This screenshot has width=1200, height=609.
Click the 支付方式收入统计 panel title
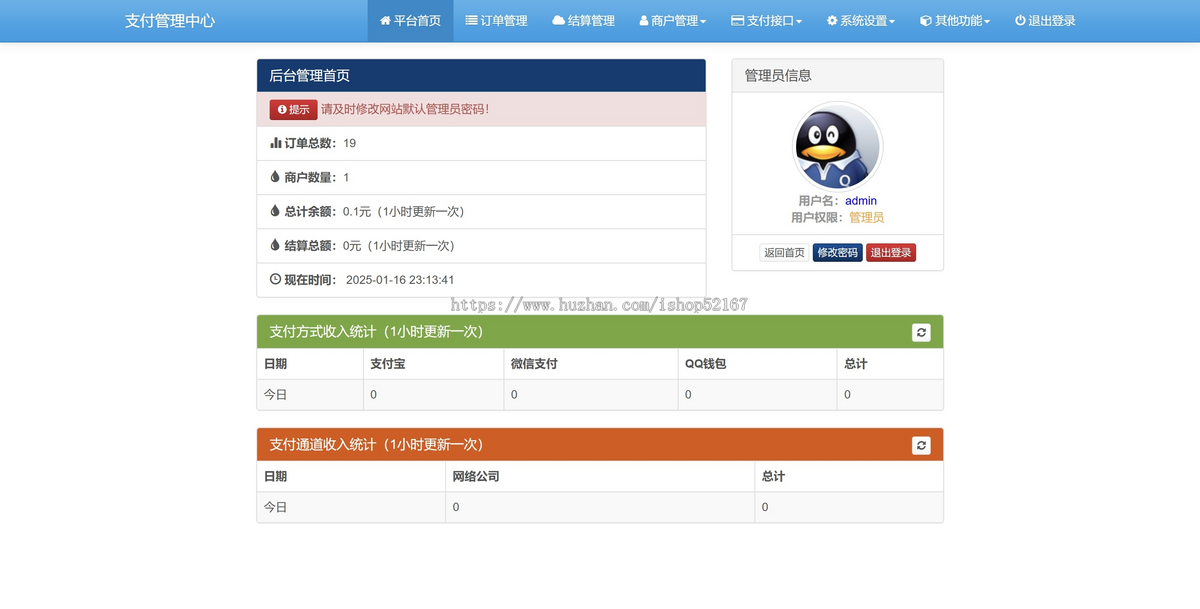pos(376,332)
